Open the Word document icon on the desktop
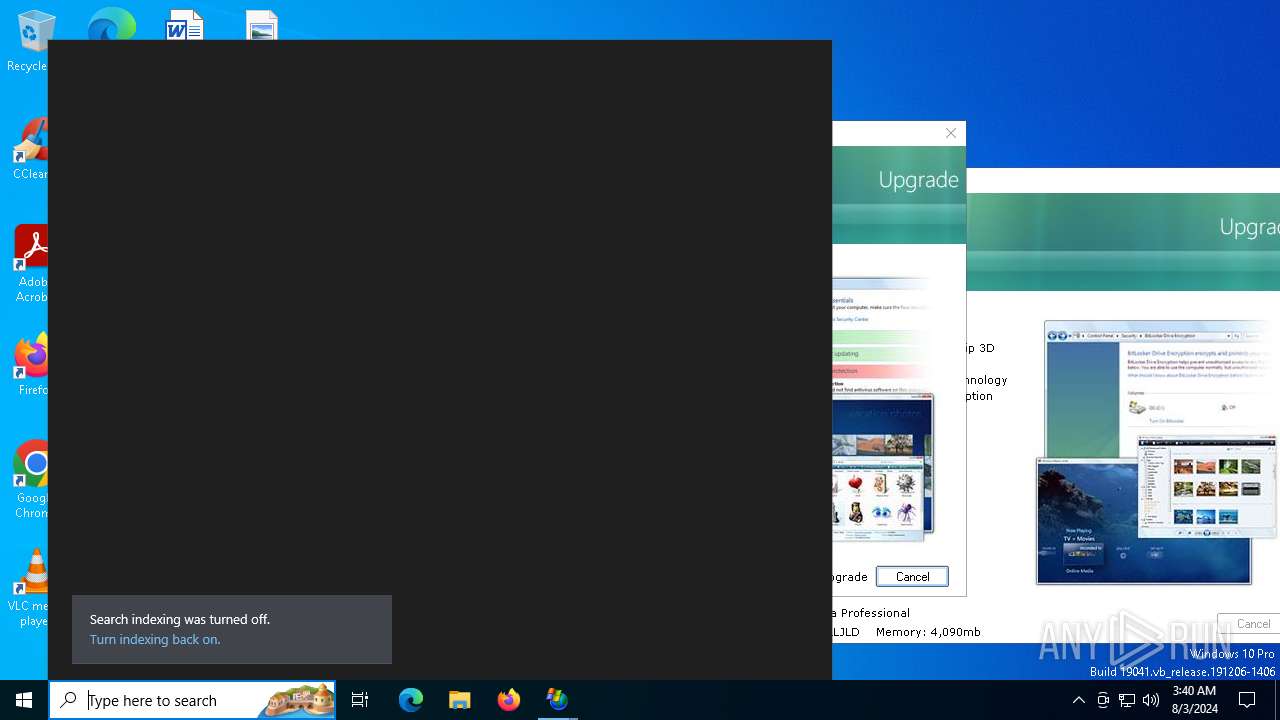Image resolution: width=1280 pixels, height=720 pixels. (x=185, y=25)
